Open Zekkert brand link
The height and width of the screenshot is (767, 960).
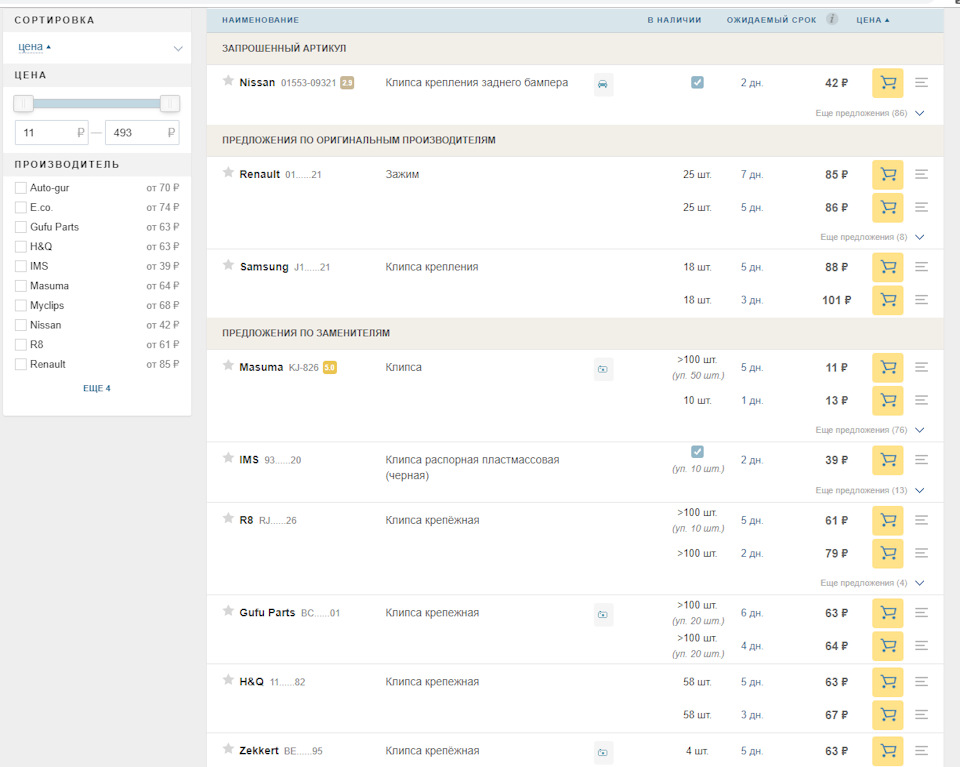click(259, 750)
